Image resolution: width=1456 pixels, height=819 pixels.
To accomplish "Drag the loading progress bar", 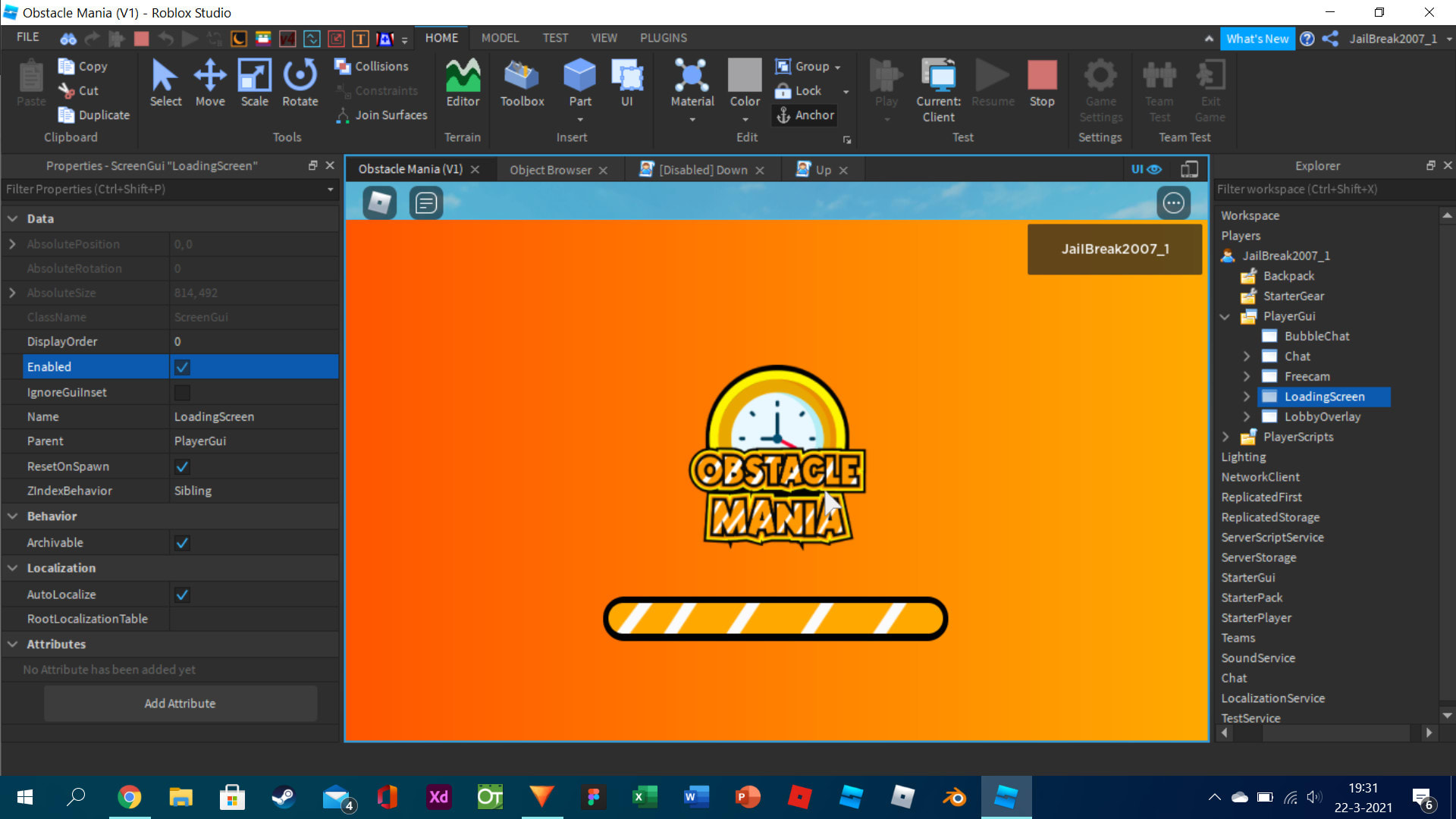I will tap(776, 618).
